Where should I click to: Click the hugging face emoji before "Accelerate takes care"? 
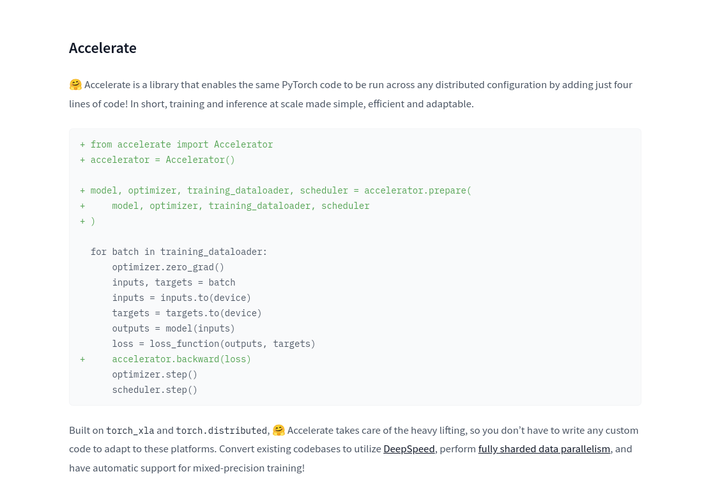[279, 431]
